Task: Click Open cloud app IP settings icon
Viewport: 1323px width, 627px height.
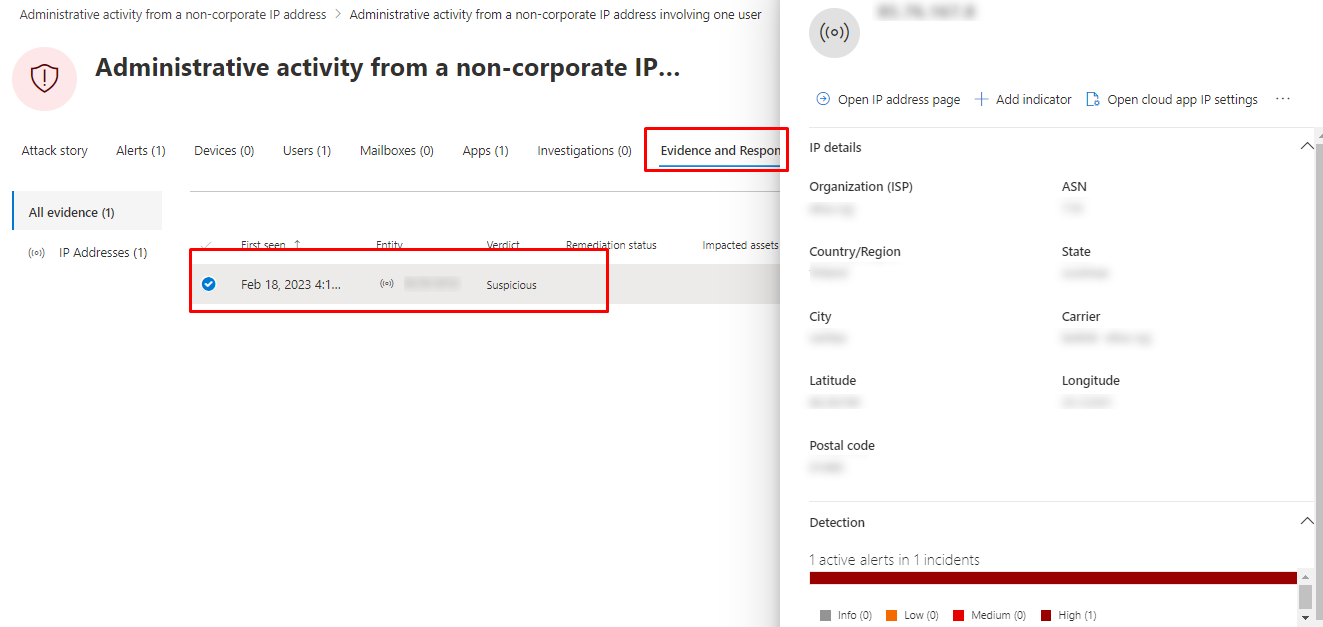Action: [x=1093, y=99]
